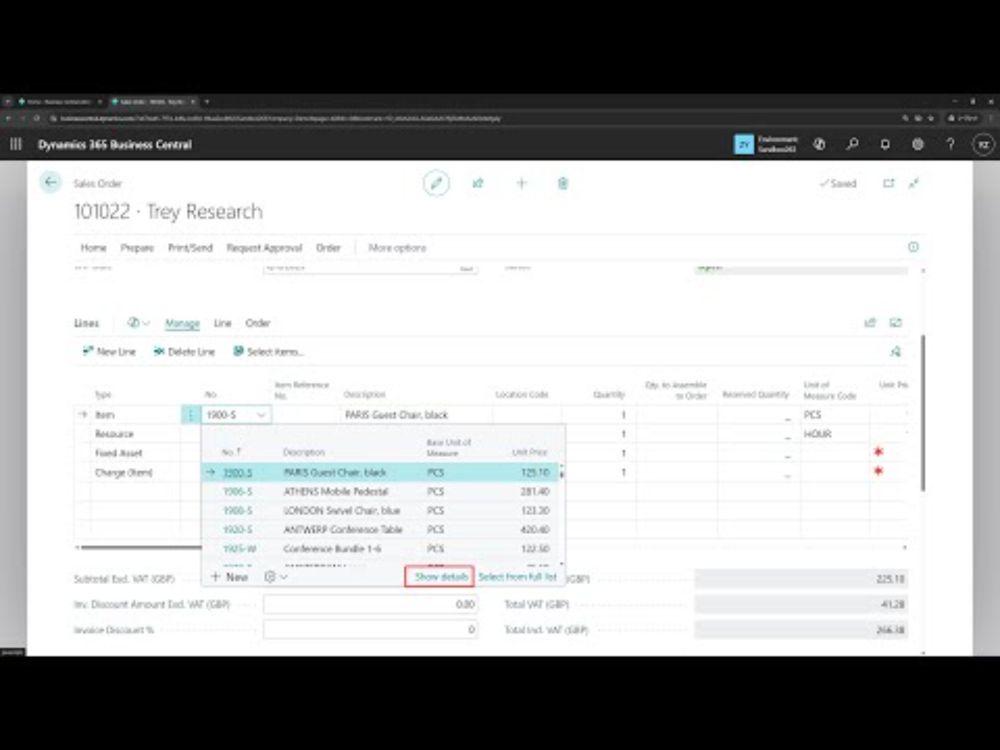The width and height of the screenshot is (1000, 750).
Task: Click the Invoice Discount % field
Action: 371,629
